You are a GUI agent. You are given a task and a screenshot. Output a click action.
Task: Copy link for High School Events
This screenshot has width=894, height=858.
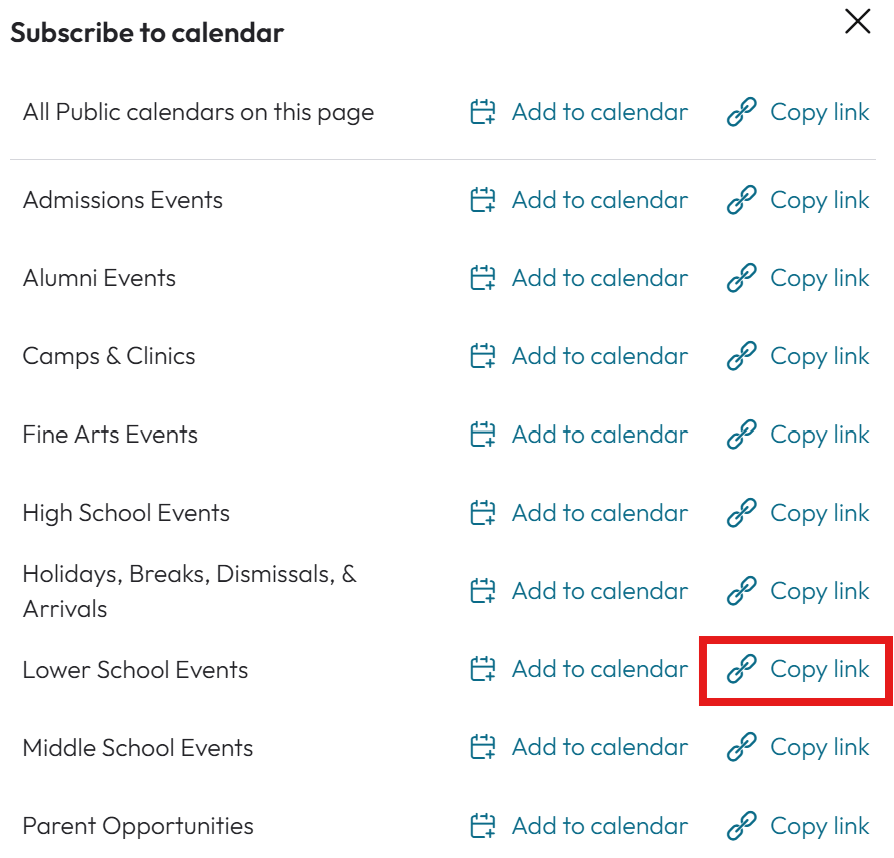click(798, 513)
